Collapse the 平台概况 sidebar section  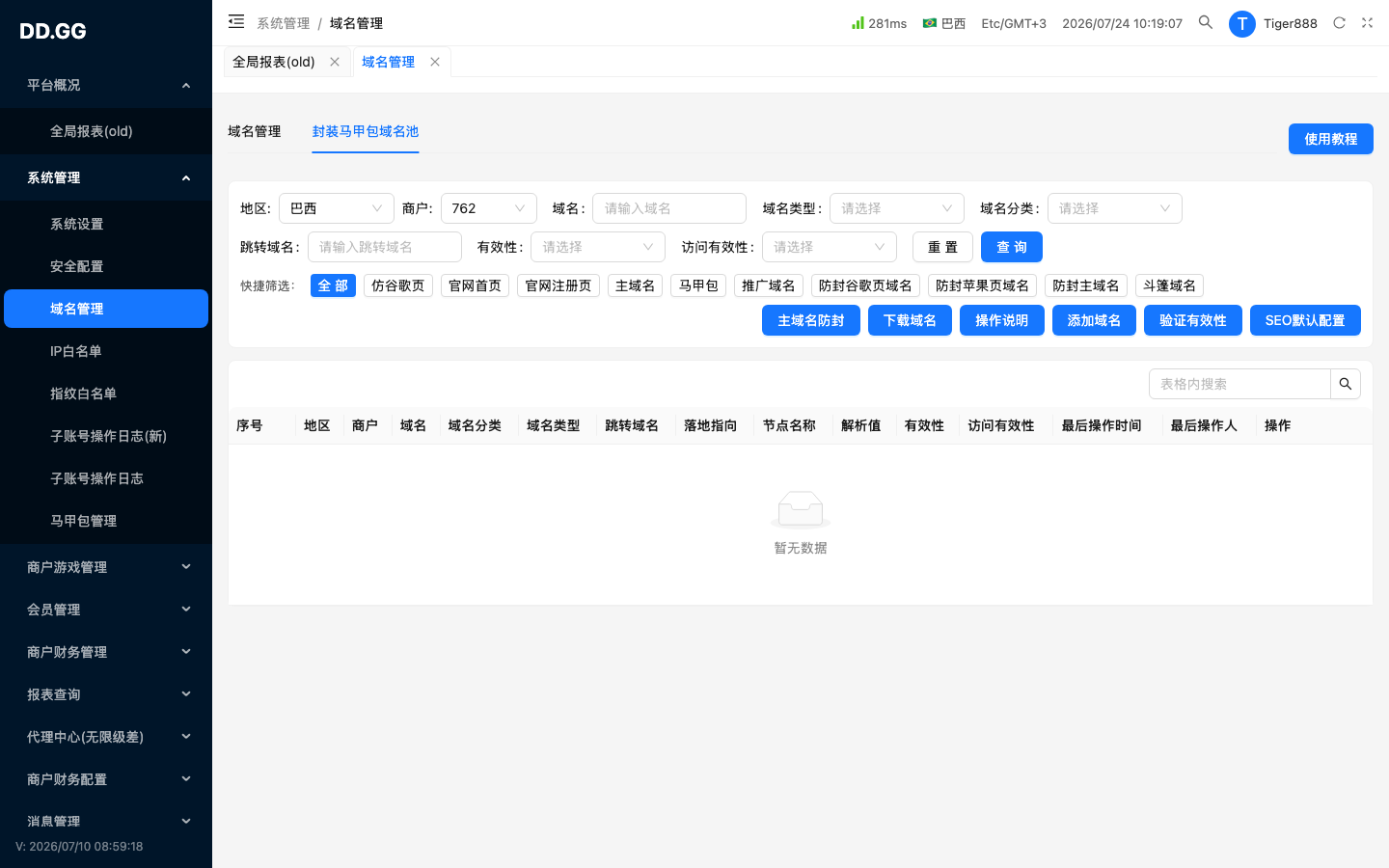[106, 85]
